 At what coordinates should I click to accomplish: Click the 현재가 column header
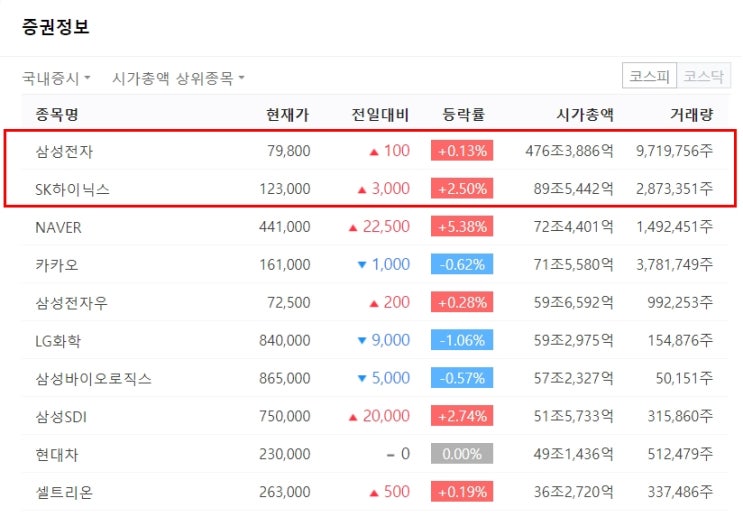point(288,114)
